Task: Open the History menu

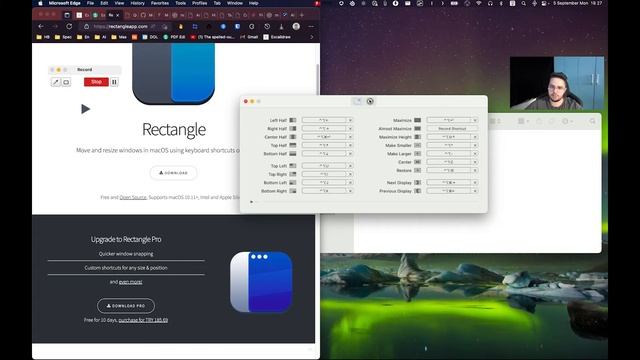Action: [138, 3]
